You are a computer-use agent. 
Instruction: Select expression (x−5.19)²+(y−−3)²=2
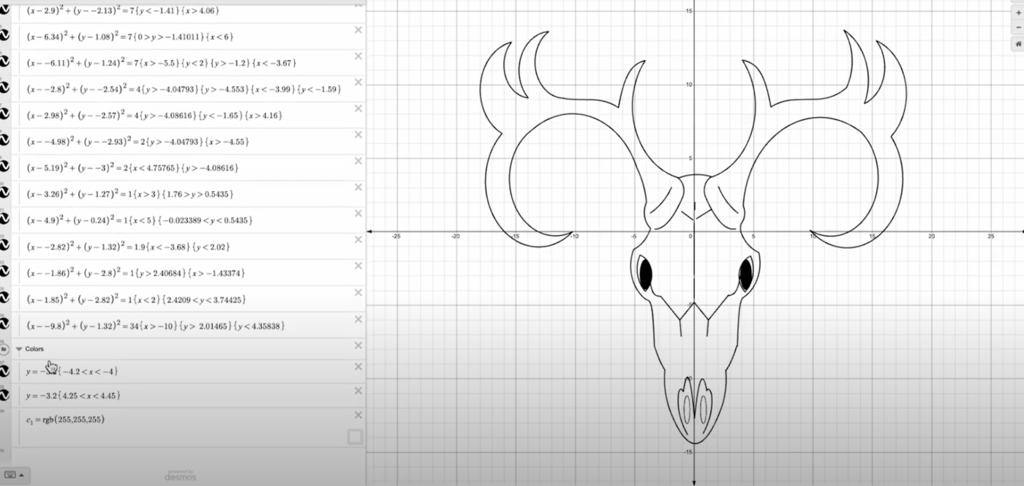coord(133,168)
